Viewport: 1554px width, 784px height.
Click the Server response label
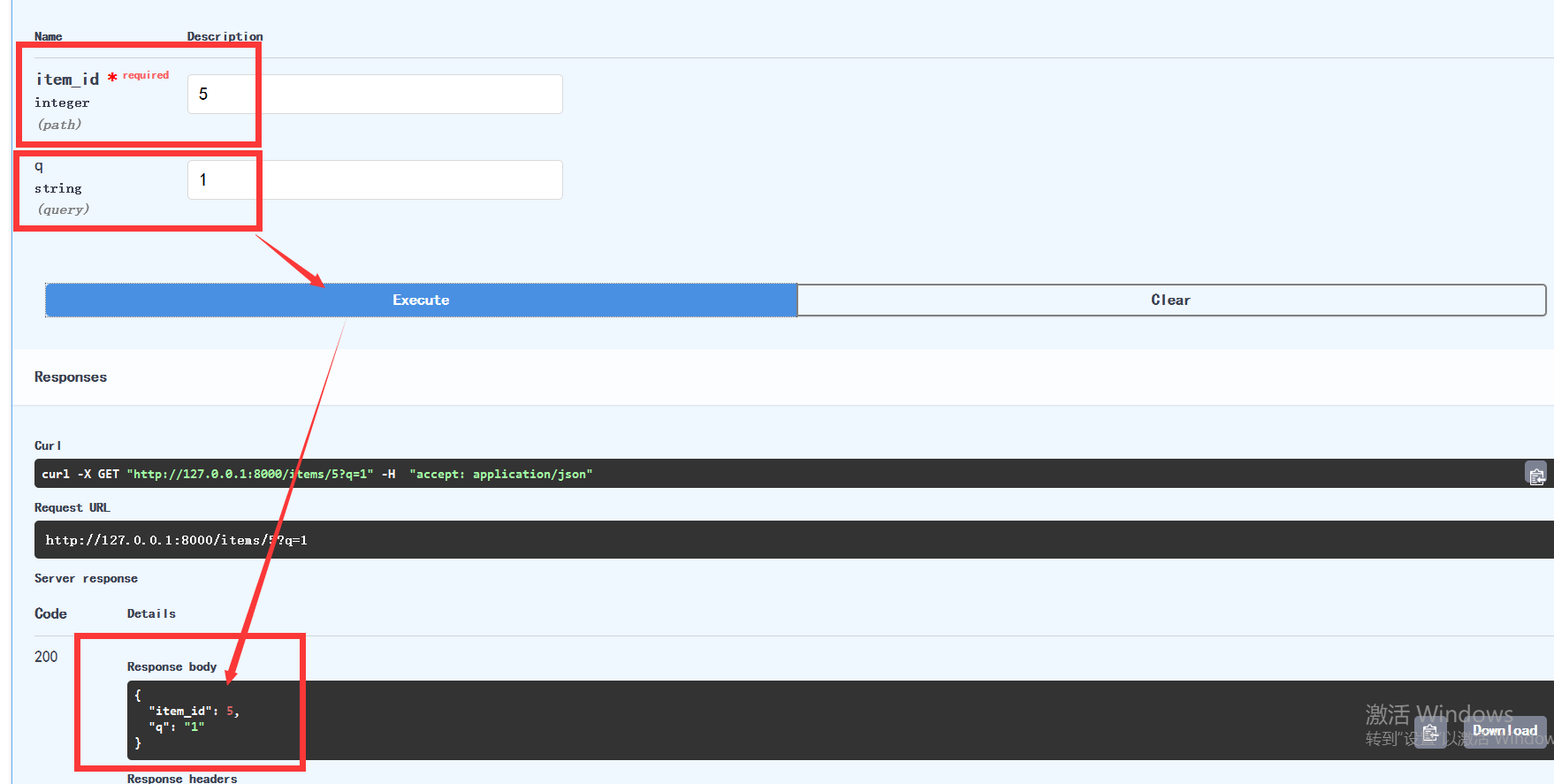pyautogui.click(x=86, y=578)
